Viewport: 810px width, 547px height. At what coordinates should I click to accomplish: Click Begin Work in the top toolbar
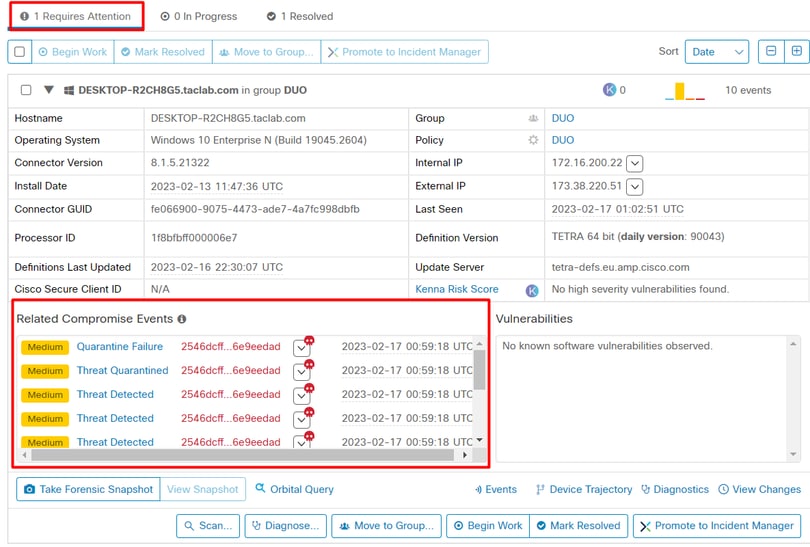[73, 52]
